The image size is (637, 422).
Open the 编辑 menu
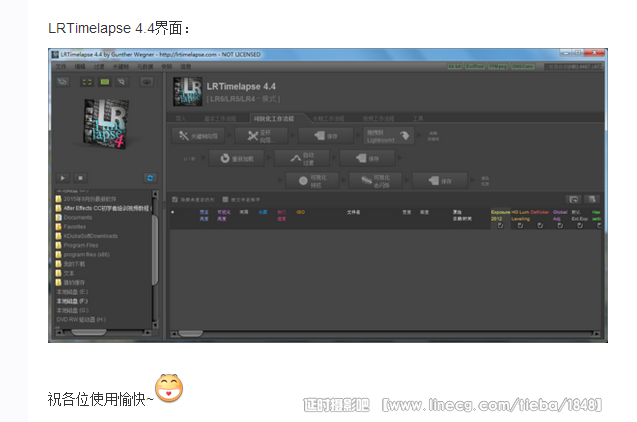[x=80, y=67]
